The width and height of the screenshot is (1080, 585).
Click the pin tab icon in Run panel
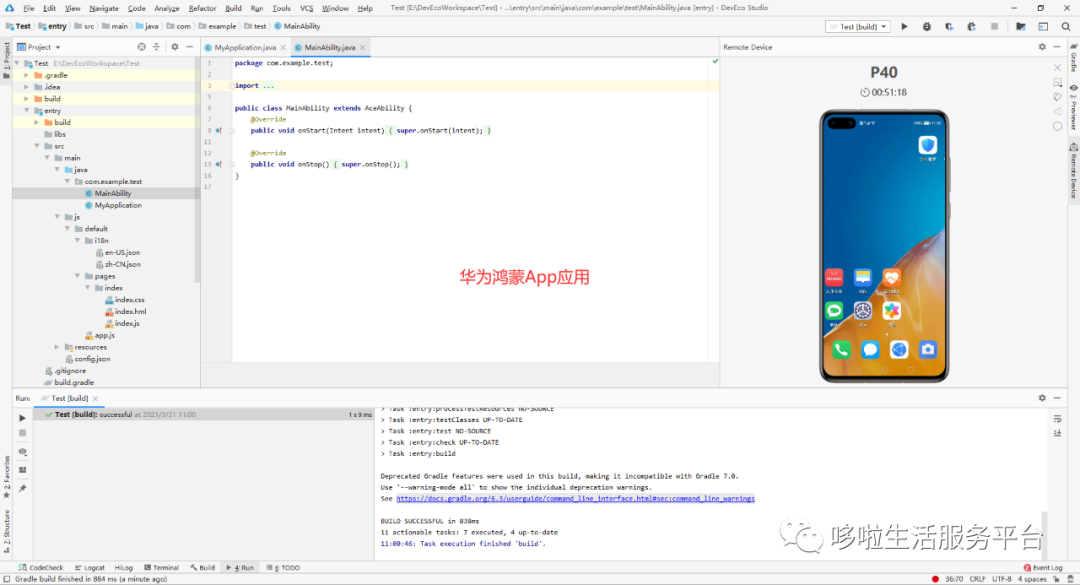[x=22, y=489]
